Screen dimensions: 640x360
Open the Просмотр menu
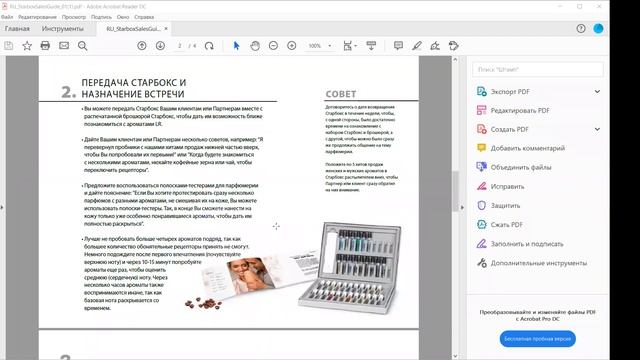(x=74, y=17)
